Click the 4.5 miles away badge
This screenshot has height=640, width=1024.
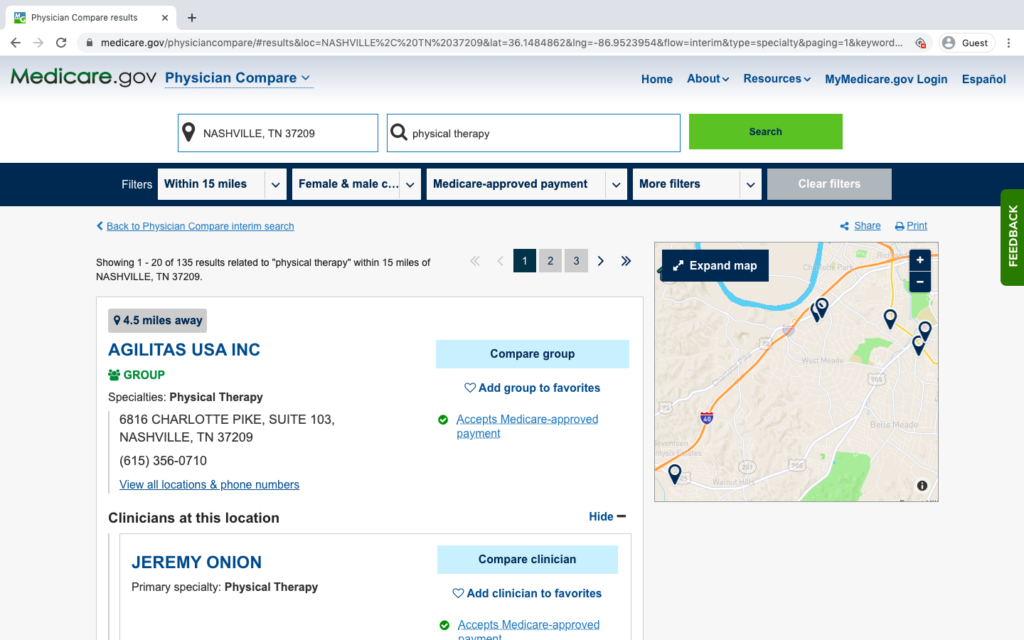tap(157, 321)
